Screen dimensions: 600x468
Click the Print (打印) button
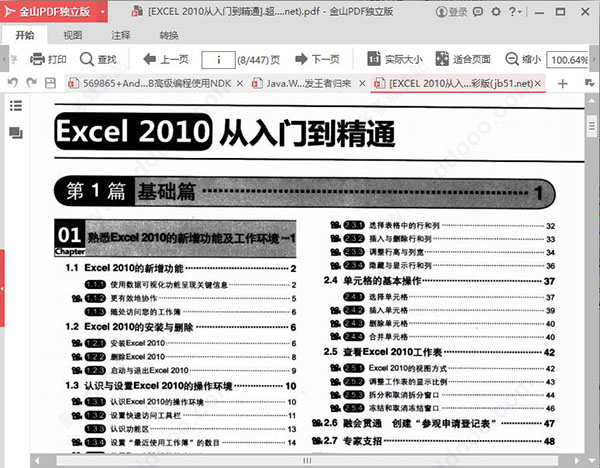(x=48, y=59)
